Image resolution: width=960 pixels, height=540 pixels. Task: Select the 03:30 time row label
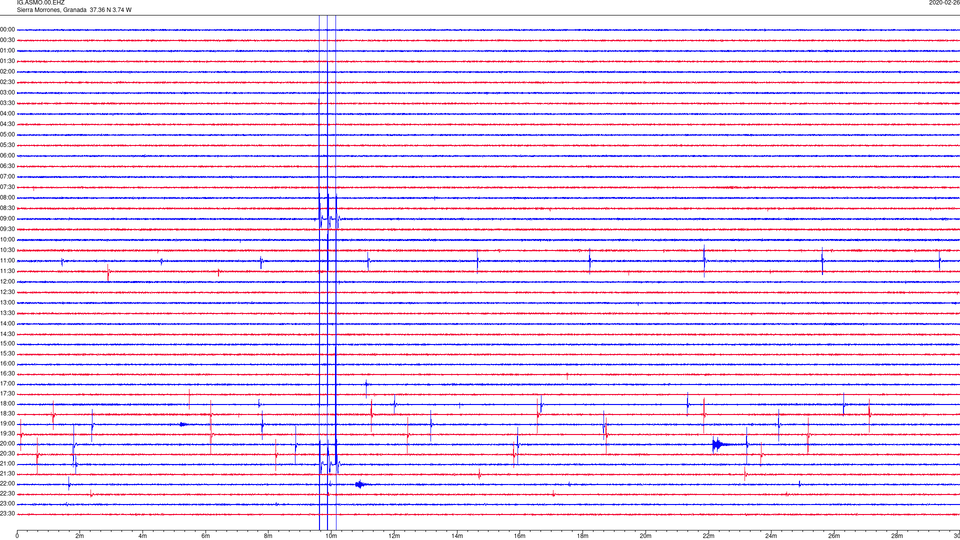click(x=7, y=103)
